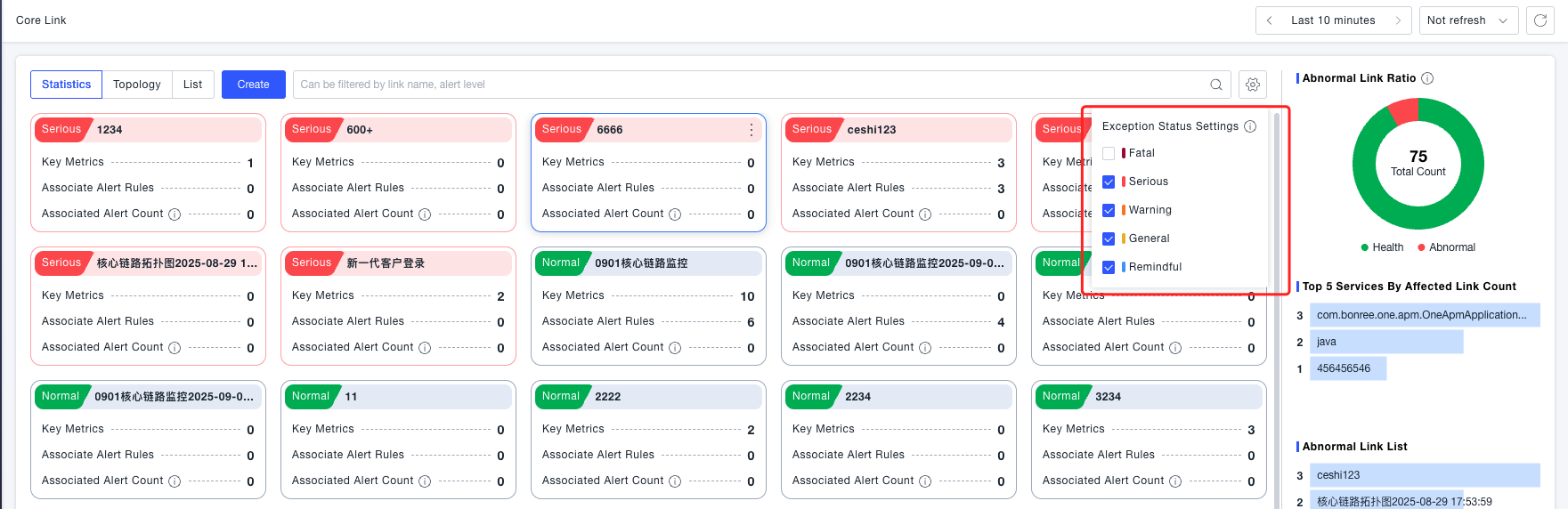Click the search magnifier icon
The height and width of the screenshot is (509, 1568).
click(1215, 85)
